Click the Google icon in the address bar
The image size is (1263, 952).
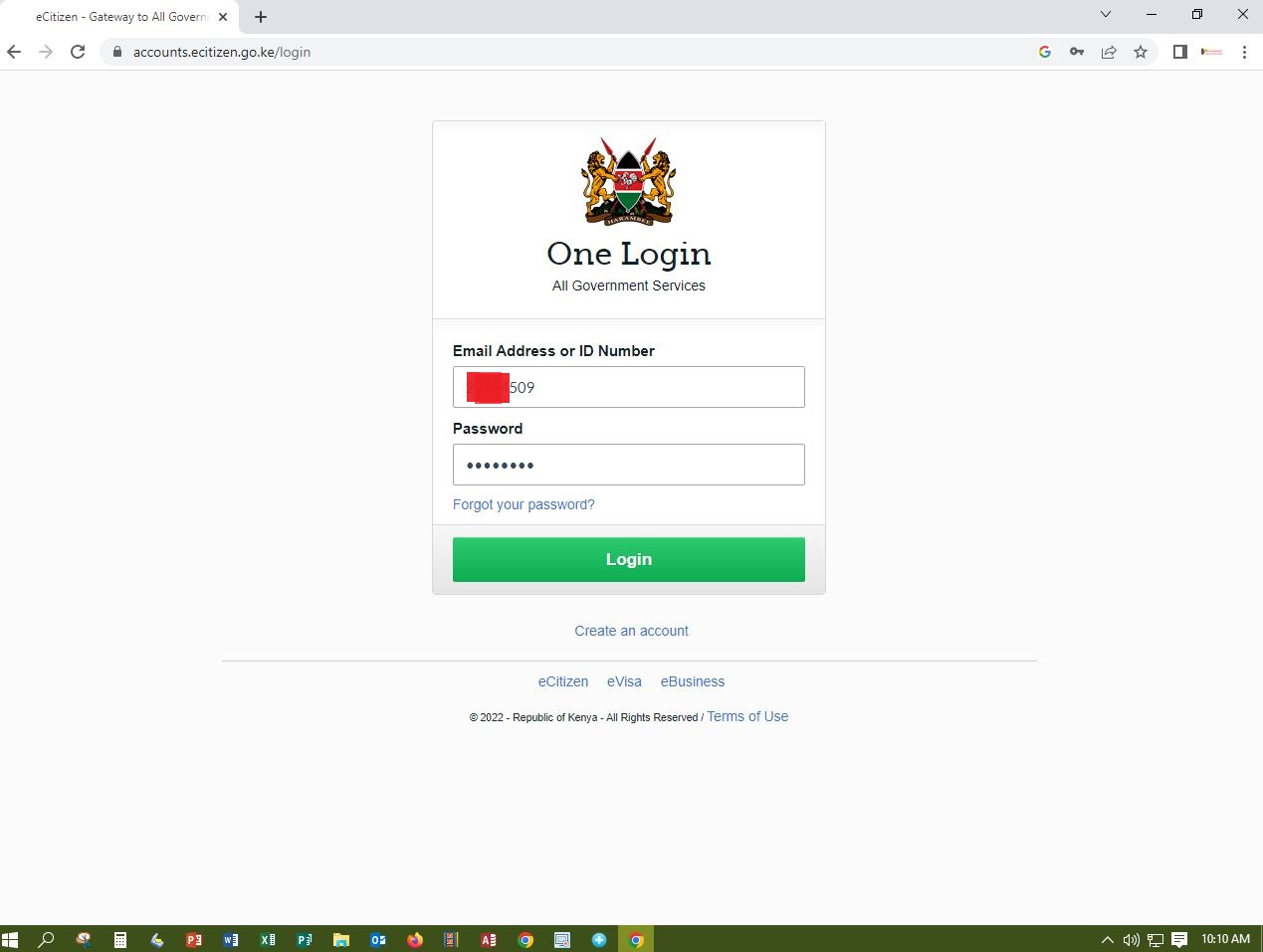tap(1045, 52)
